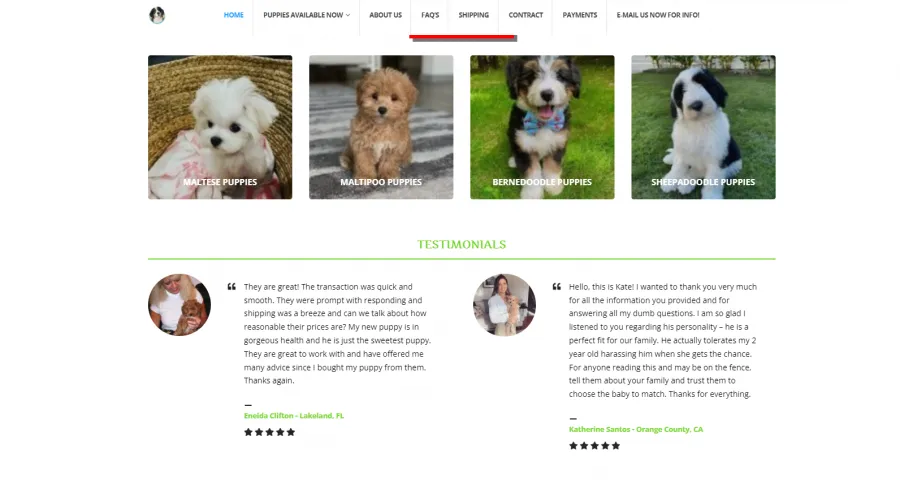Click Katherine Santos - Orange County, CA name
900x494 pixels.
click(x=636, y=429)
